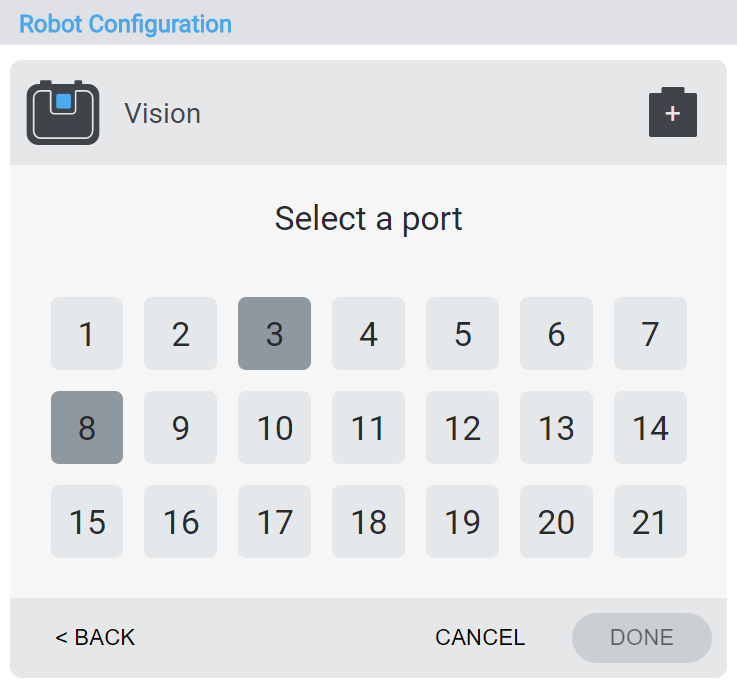Pick port 5

(463, 334)
